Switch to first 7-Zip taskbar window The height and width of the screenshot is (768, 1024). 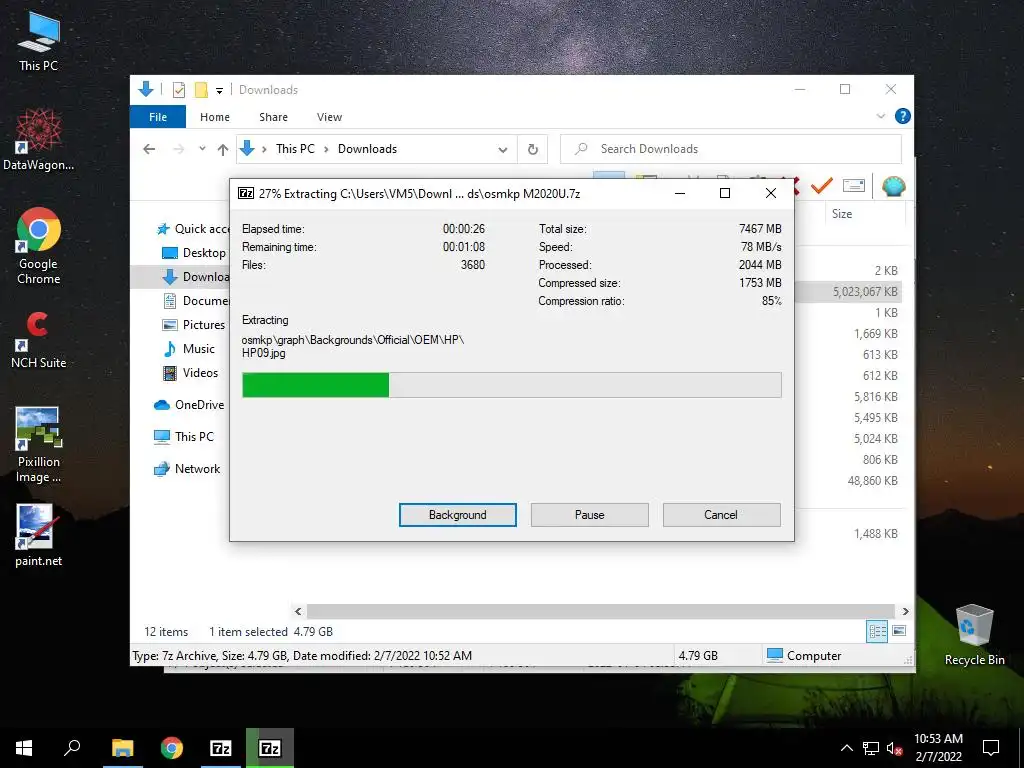tap(221, 748)
